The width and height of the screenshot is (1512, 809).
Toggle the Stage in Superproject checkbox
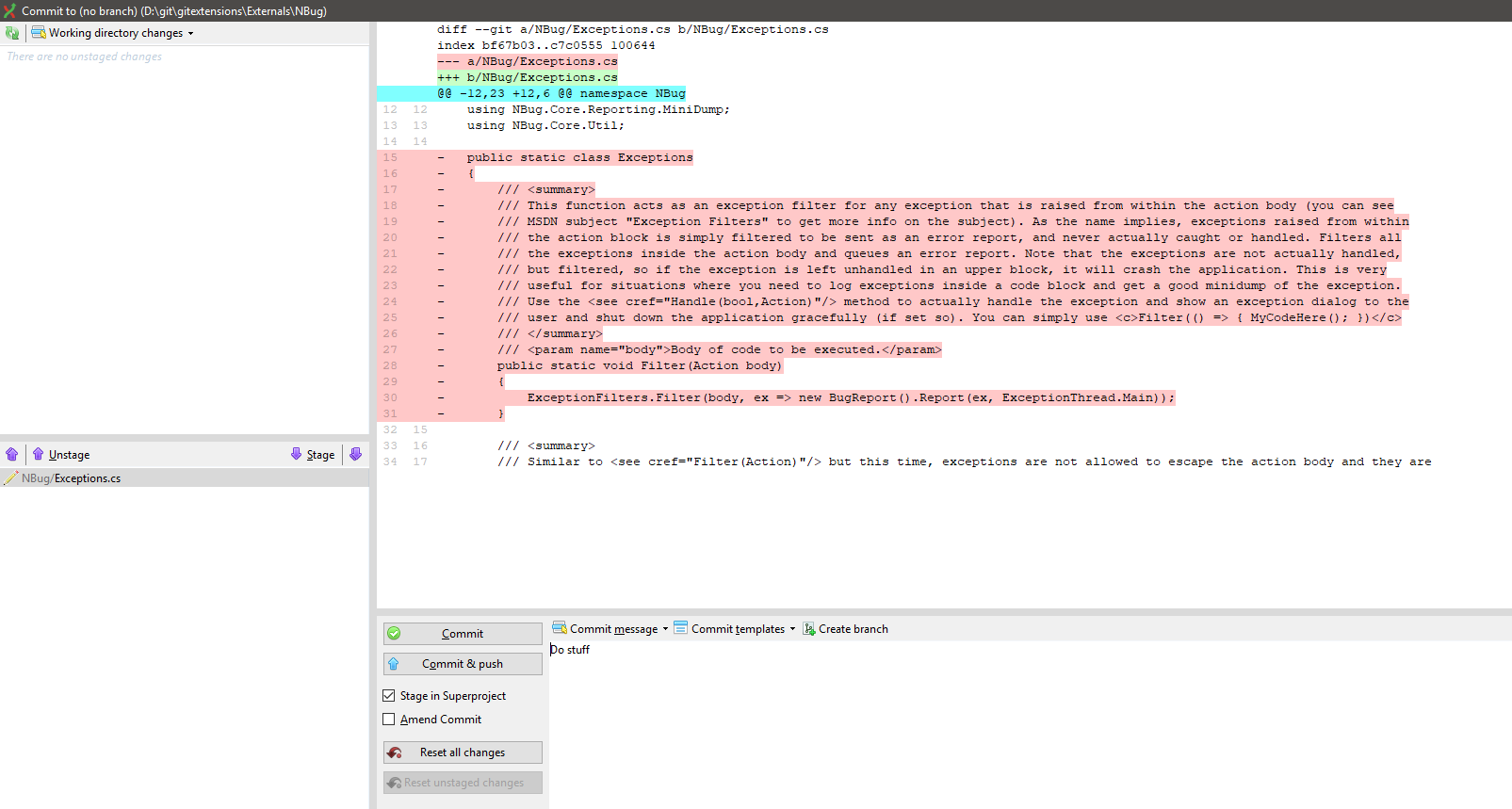[x=389, y=696]
